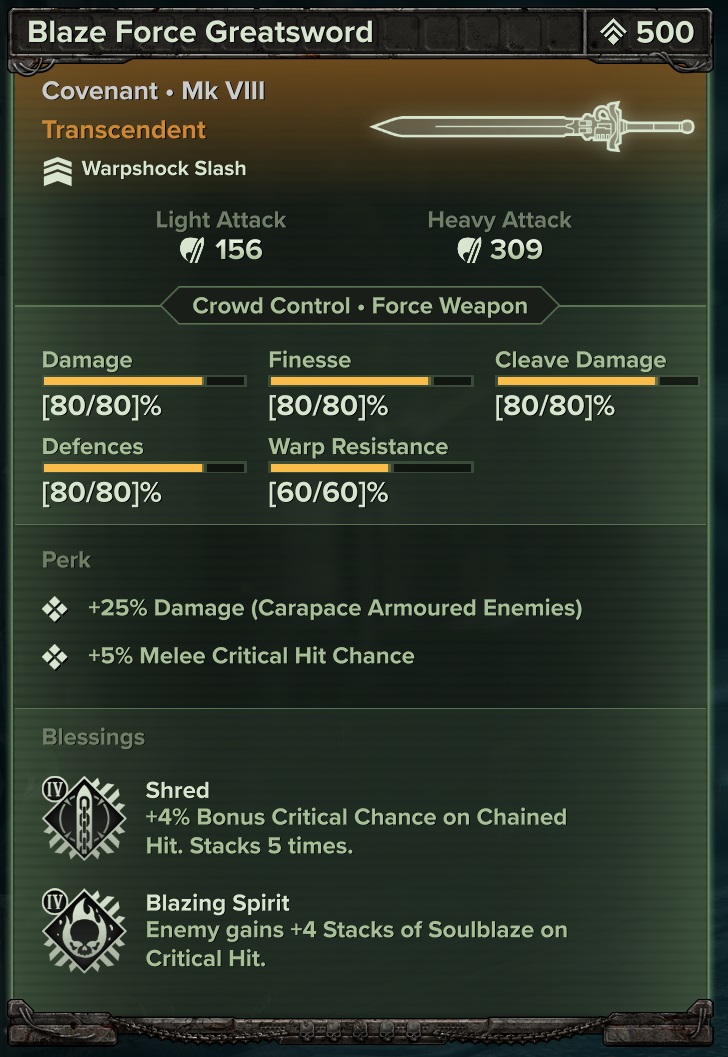Viewport: 728px width, 1057px height.
Task: Click the Heavy Attack damage icon
Action: coord(467,250)
